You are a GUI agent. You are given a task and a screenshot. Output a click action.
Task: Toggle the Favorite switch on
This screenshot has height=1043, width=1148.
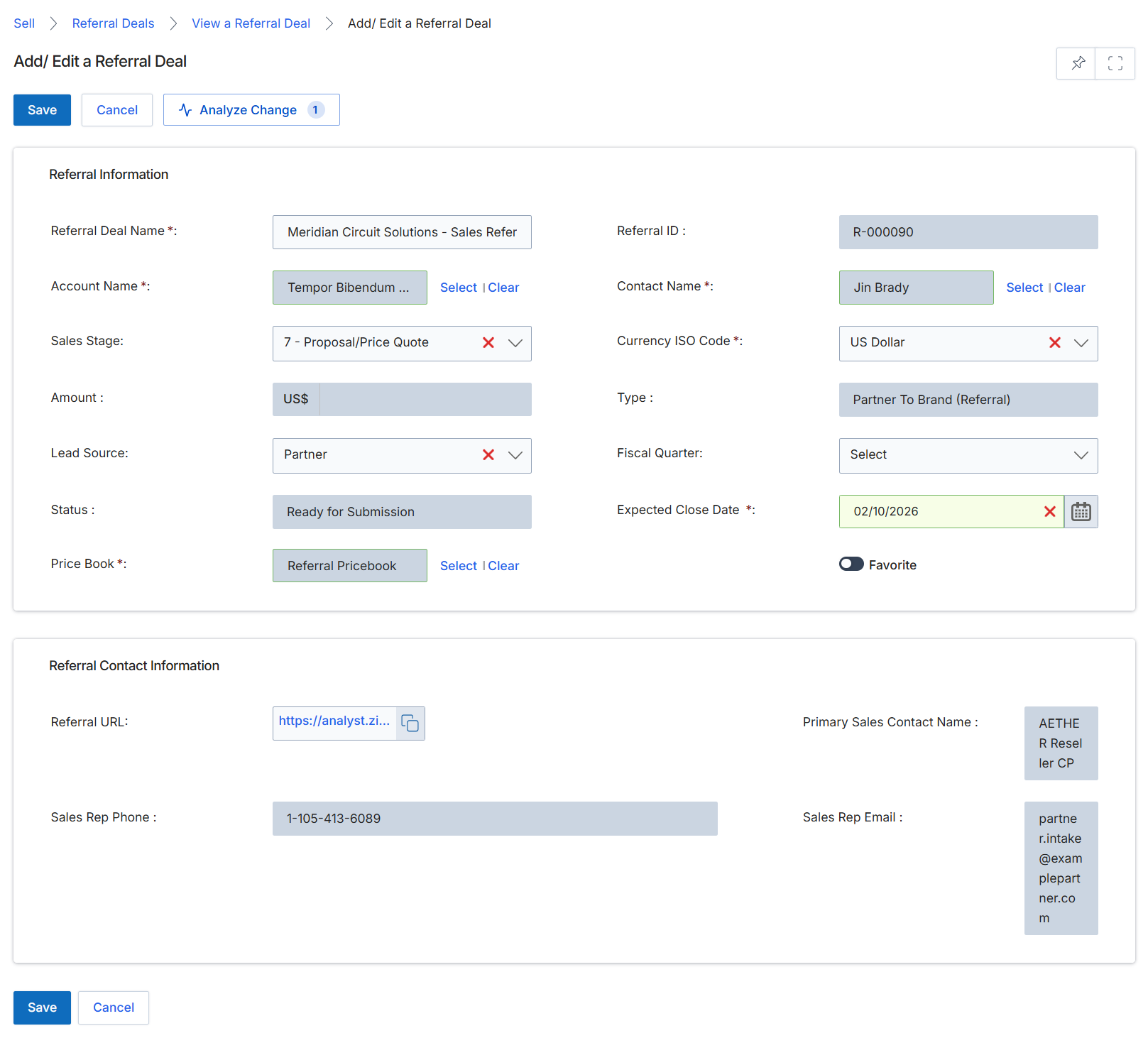point(851,564)
